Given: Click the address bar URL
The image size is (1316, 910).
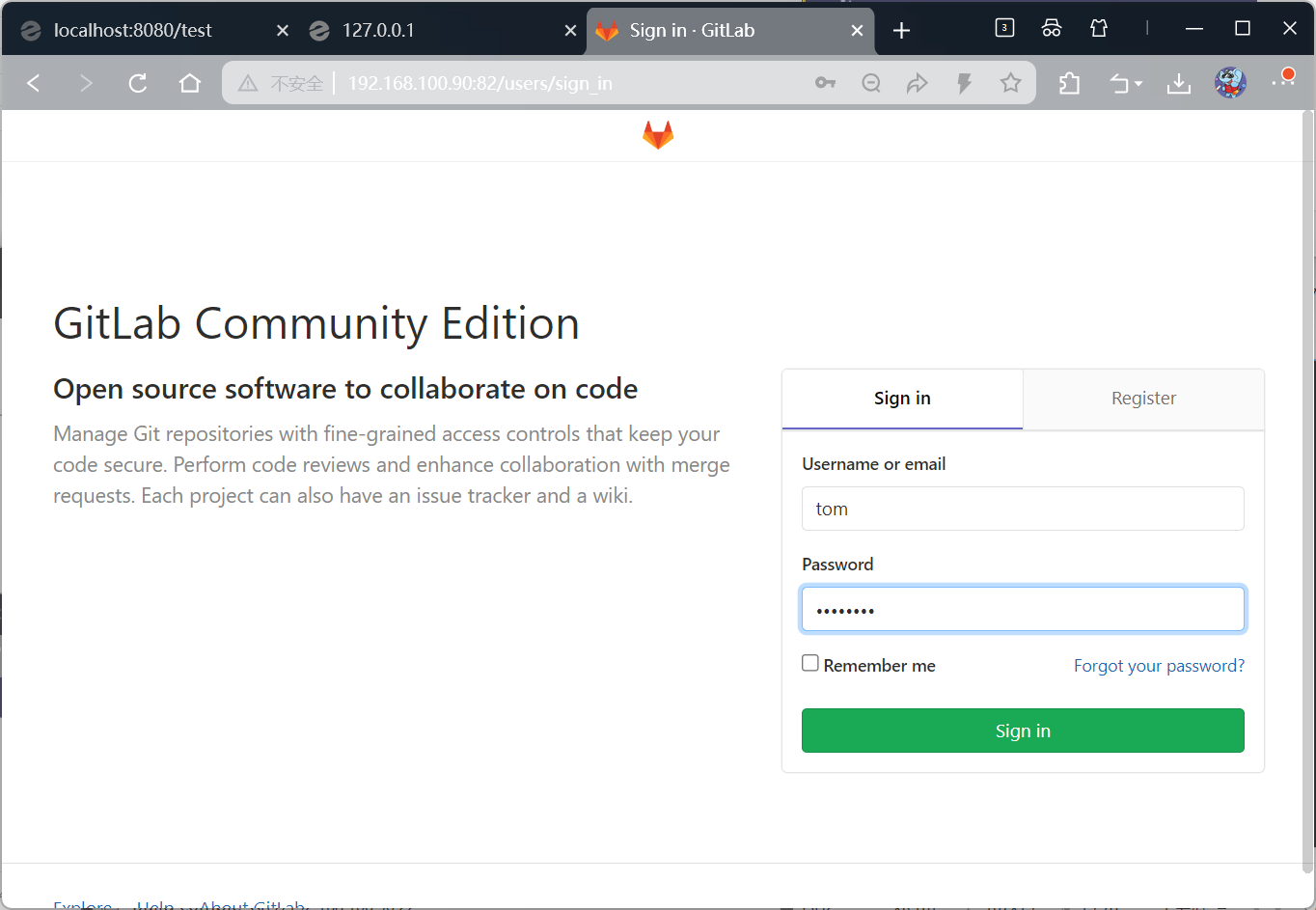Looking at the screenshot, I should pyautogui.click(x=480, y=84).
